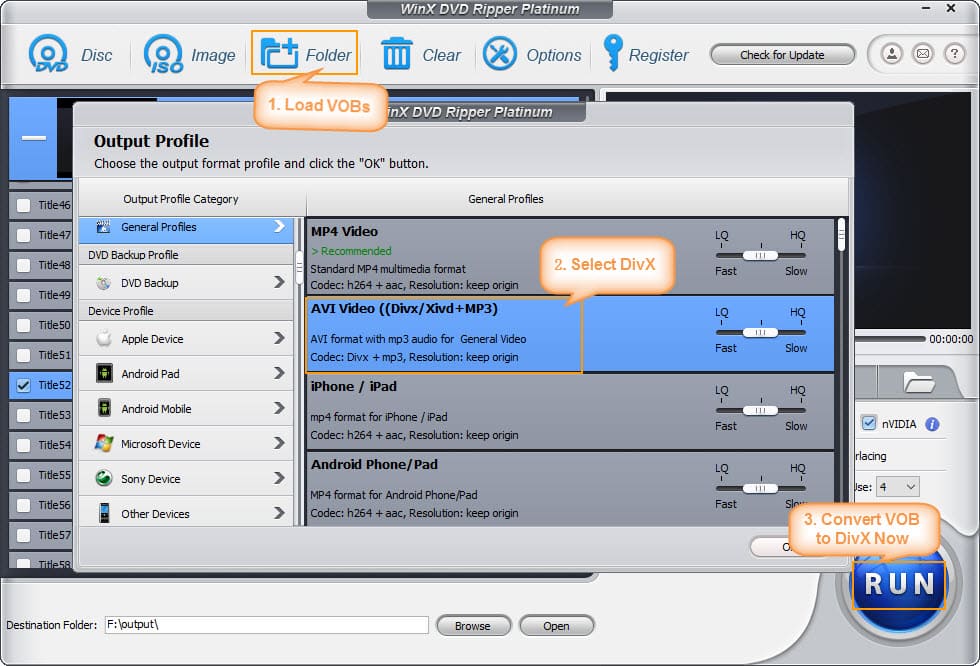980x666 pixels.
Task: Check the Title57 checkbox
Action: pos(23,535)
